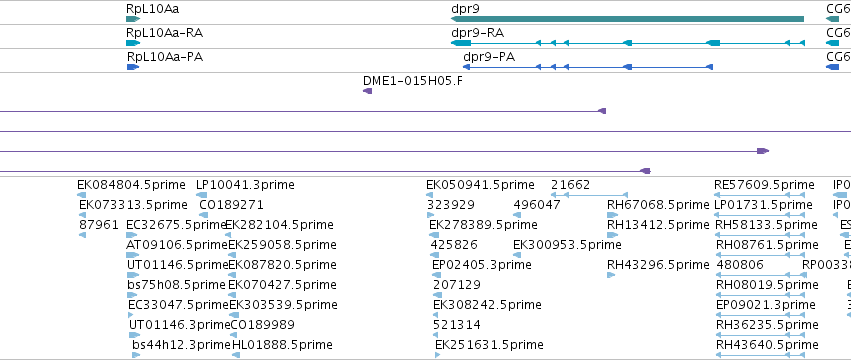Select the RH43640.5prime EST alignment
This screenshot has width=851, height=360.
tap(760, 355)
